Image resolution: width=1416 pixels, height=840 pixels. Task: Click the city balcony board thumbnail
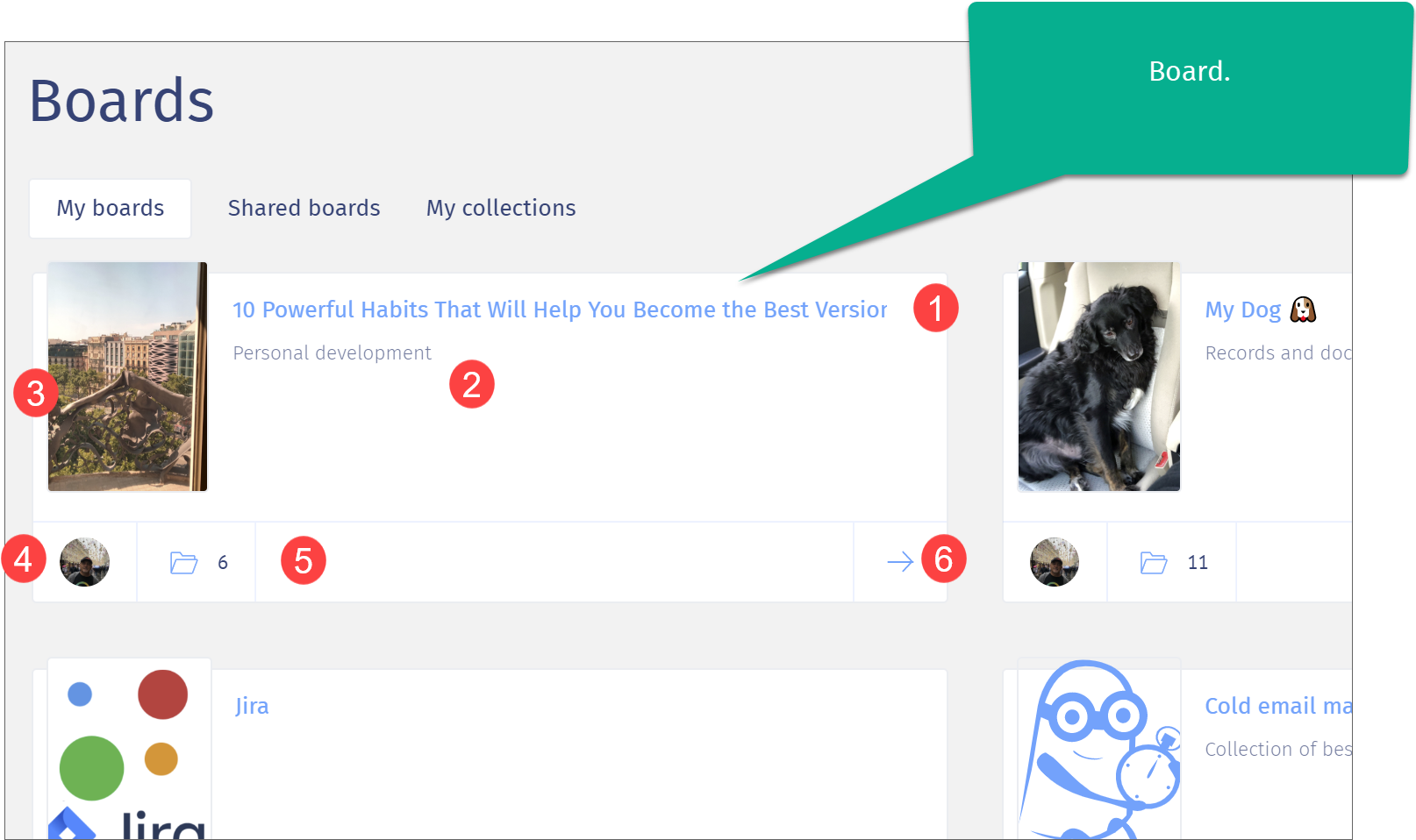[x=128, y=376]
